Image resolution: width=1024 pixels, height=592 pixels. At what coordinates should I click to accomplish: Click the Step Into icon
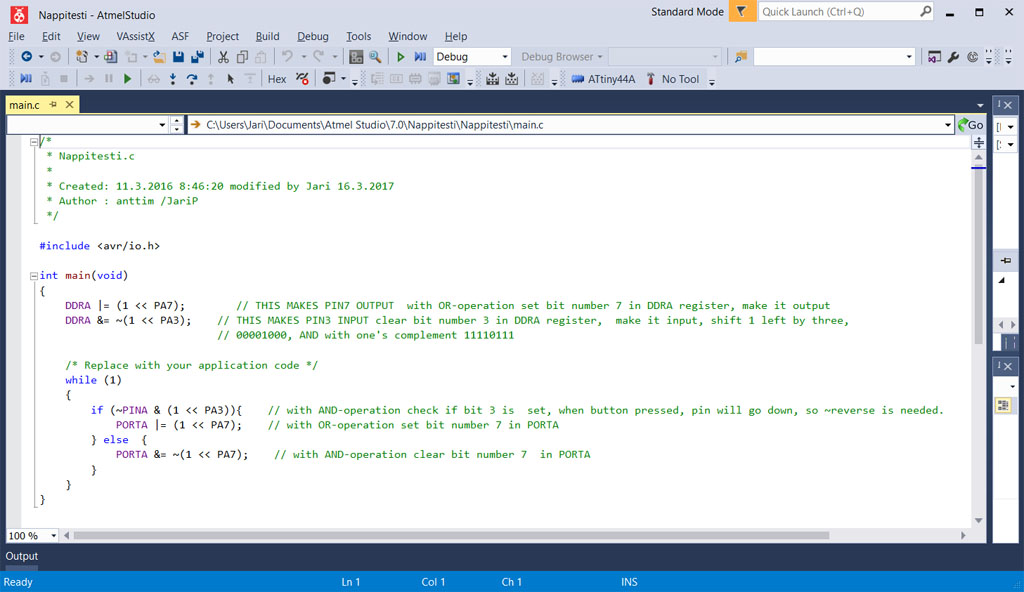tap(172, 79)
